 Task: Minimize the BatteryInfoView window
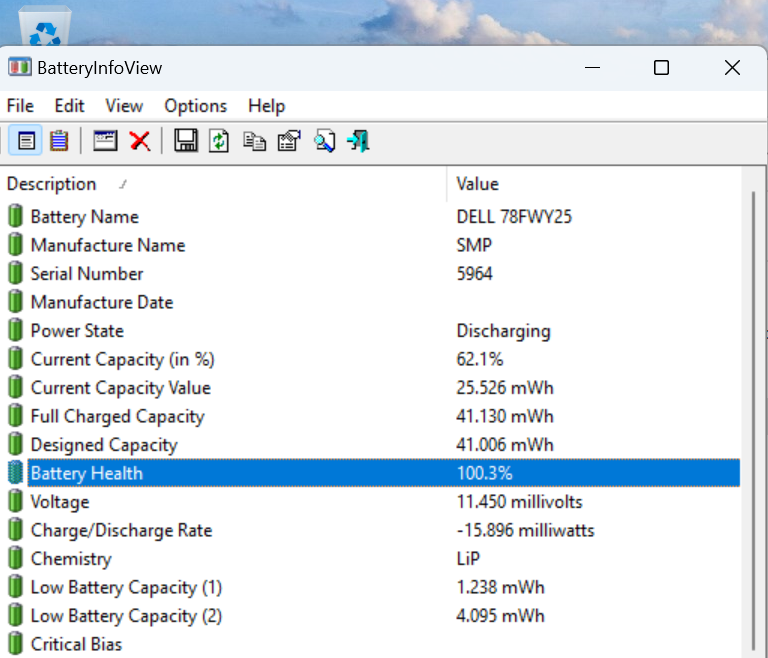pos(592,68)
